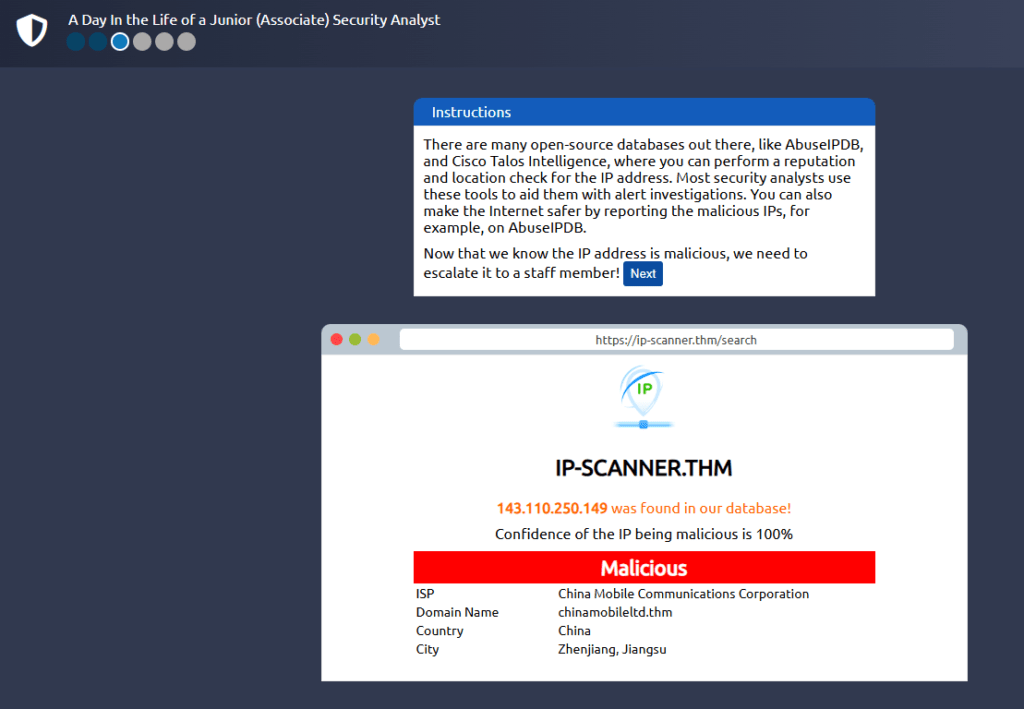Select the fifth progress step dot
The image size is (1024, 709).
tap(164, 42)
